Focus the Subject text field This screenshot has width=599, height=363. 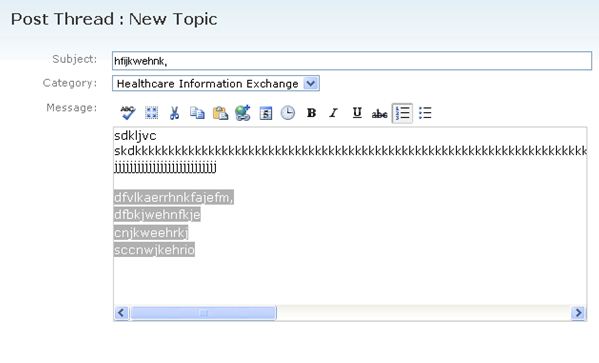(352, 61)
